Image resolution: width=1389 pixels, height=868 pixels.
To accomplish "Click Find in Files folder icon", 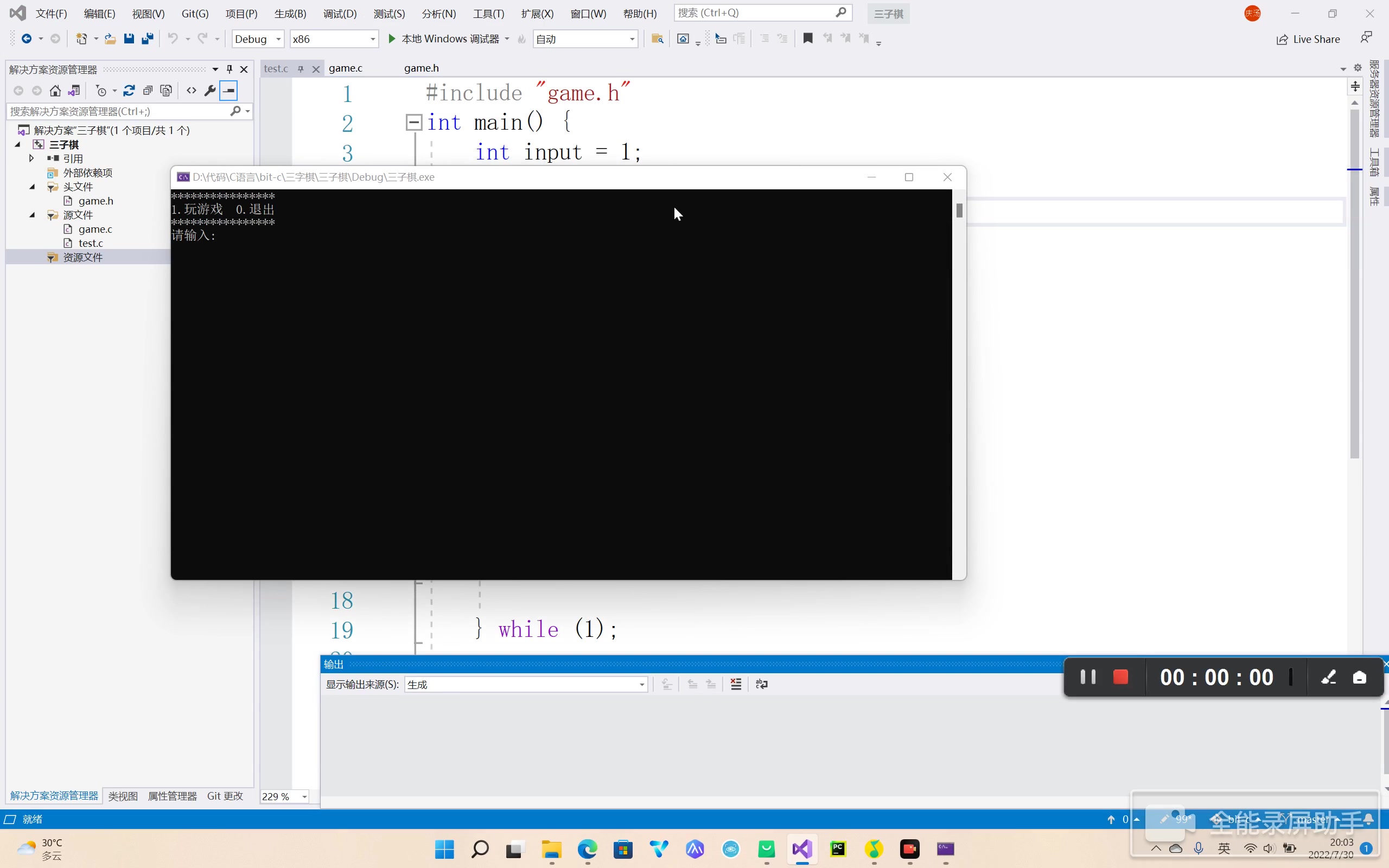I will coord(657,39).
